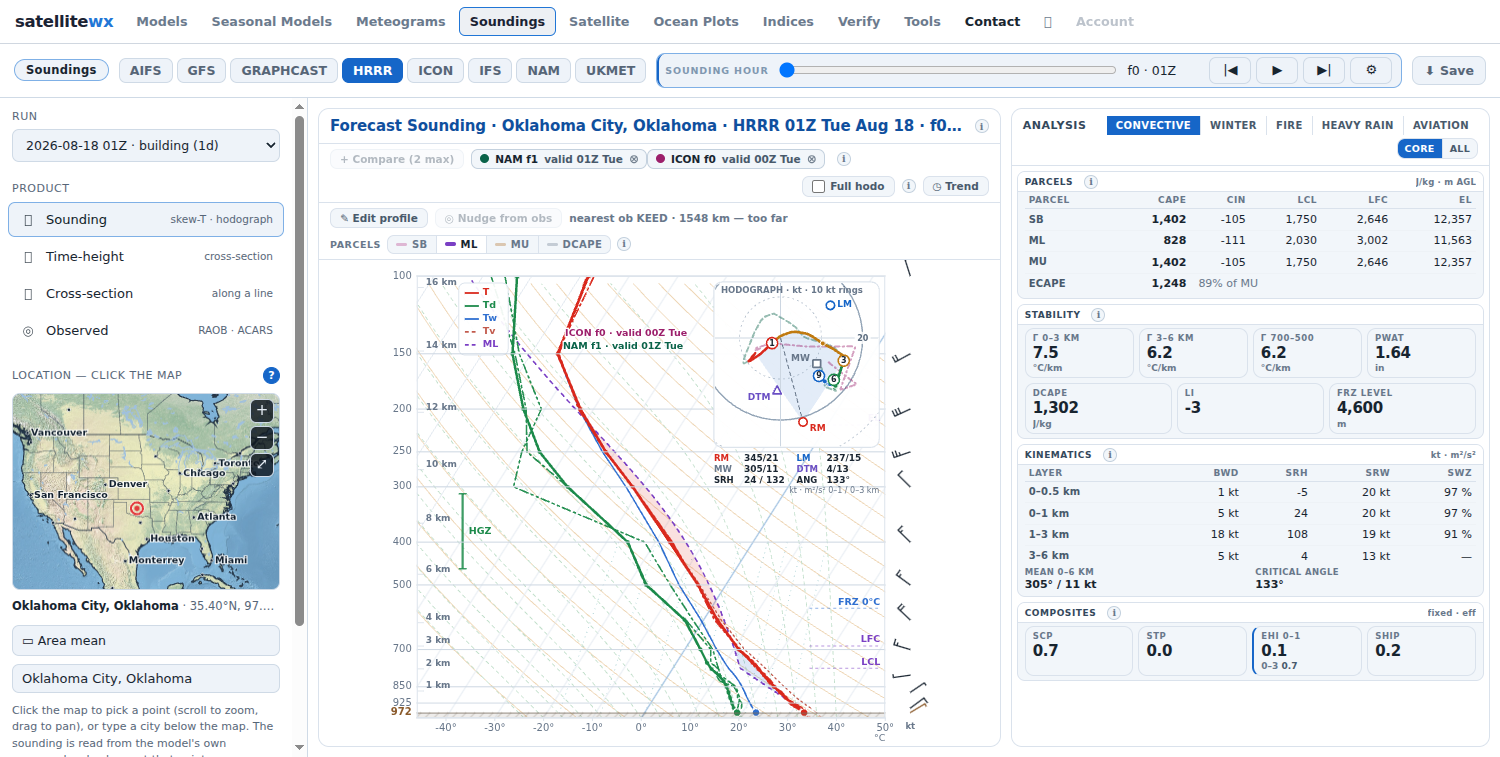The image size is (1500, 757).
Task: Open the Ocean Plots menu
Action: click(696, 21)
